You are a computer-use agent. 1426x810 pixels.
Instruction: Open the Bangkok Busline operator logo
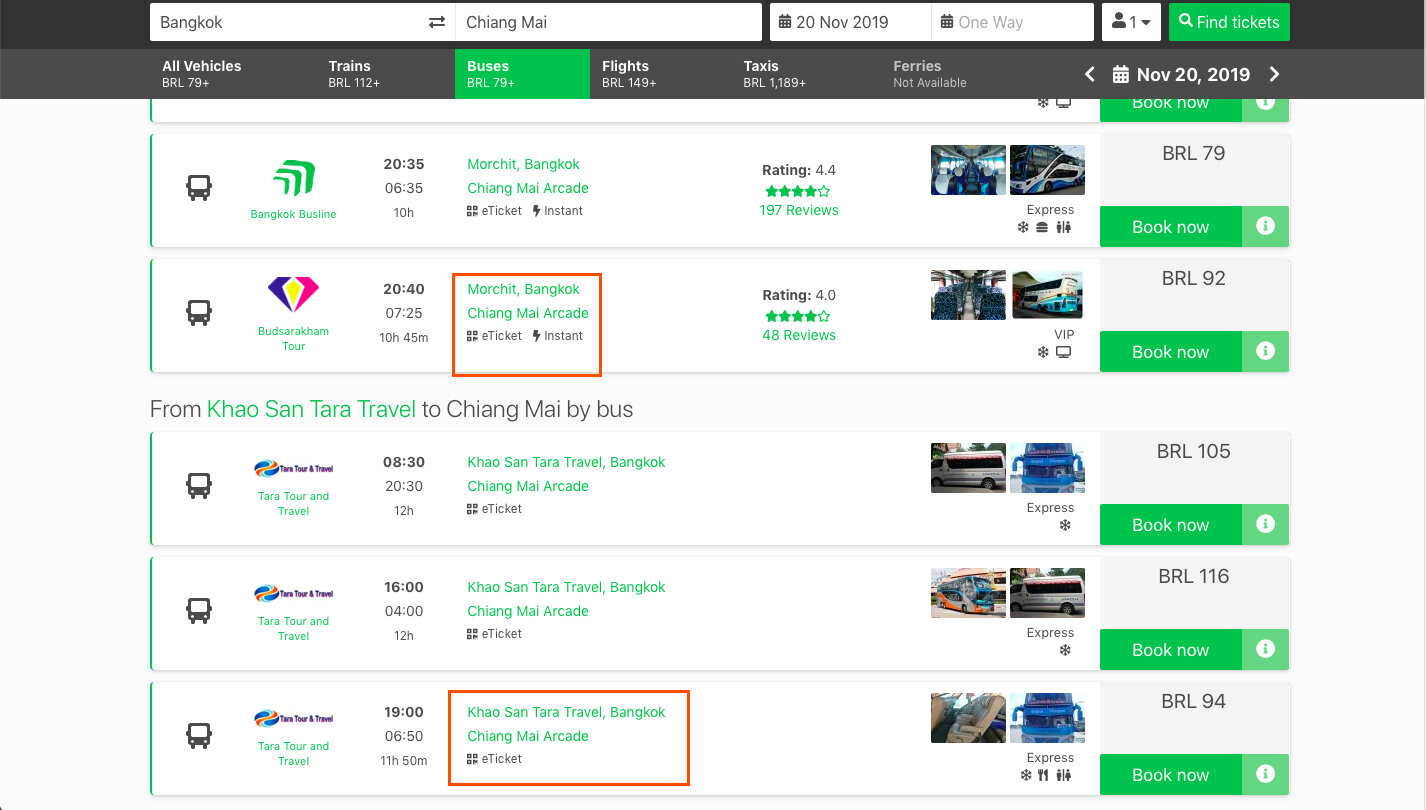(x=293, y=178)
